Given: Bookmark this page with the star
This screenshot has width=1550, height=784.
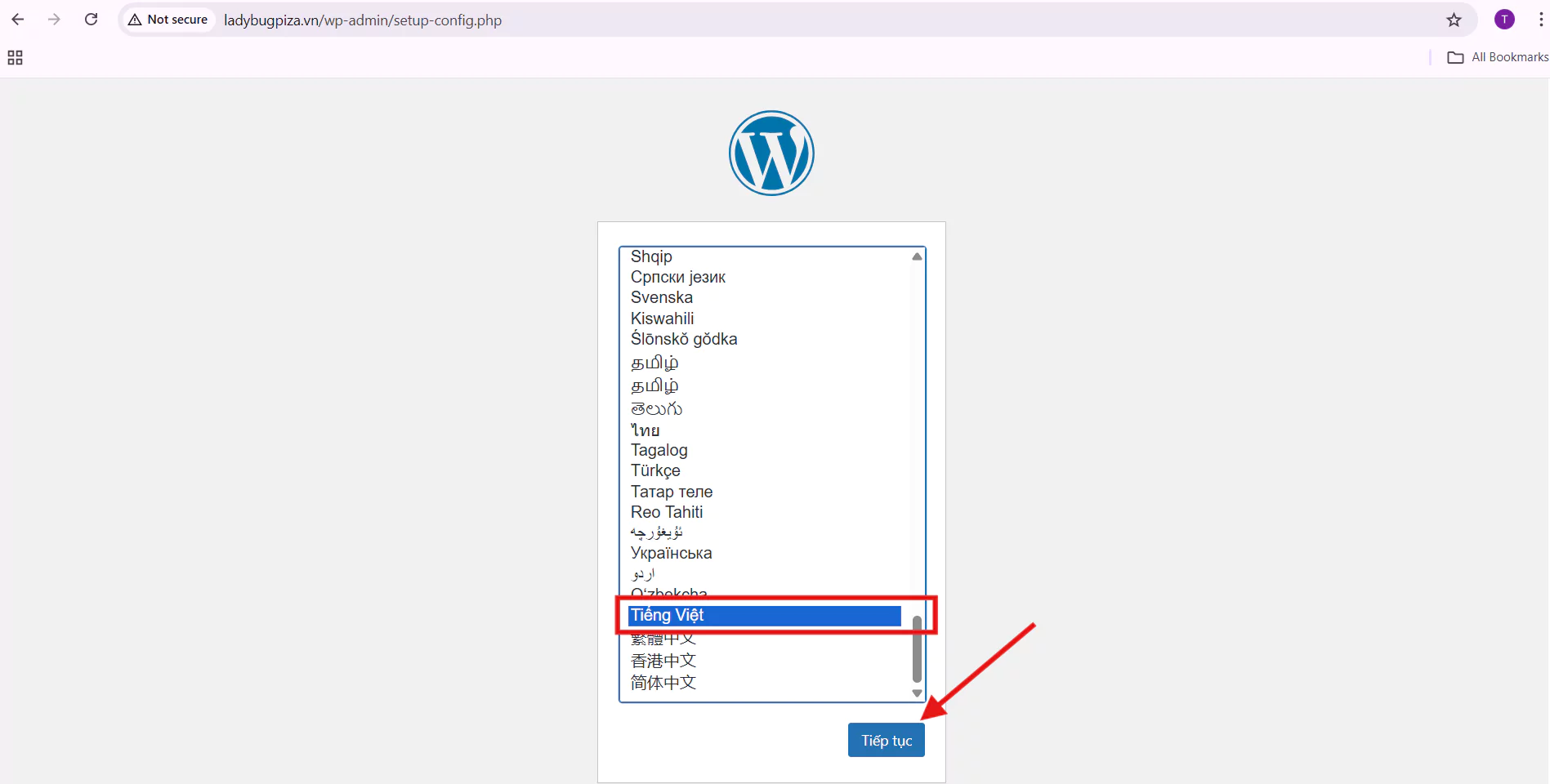Looking at the screenshot, I should point(1454,20).
